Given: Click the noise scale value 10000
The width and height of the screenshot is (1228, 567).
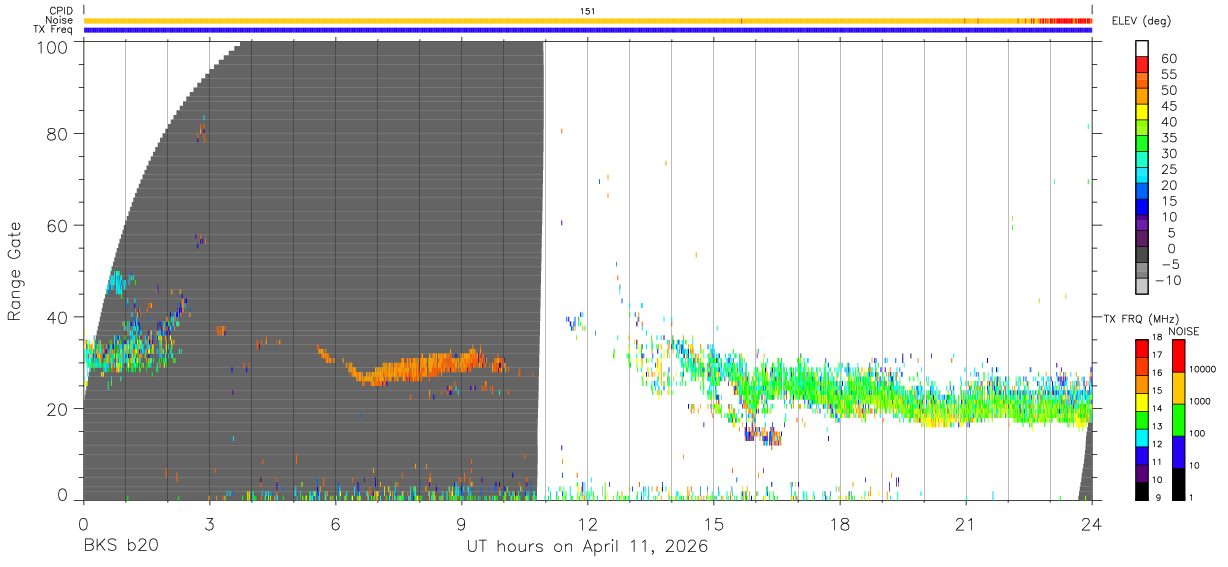Looking at the screenshot, I should (1202, 369).
